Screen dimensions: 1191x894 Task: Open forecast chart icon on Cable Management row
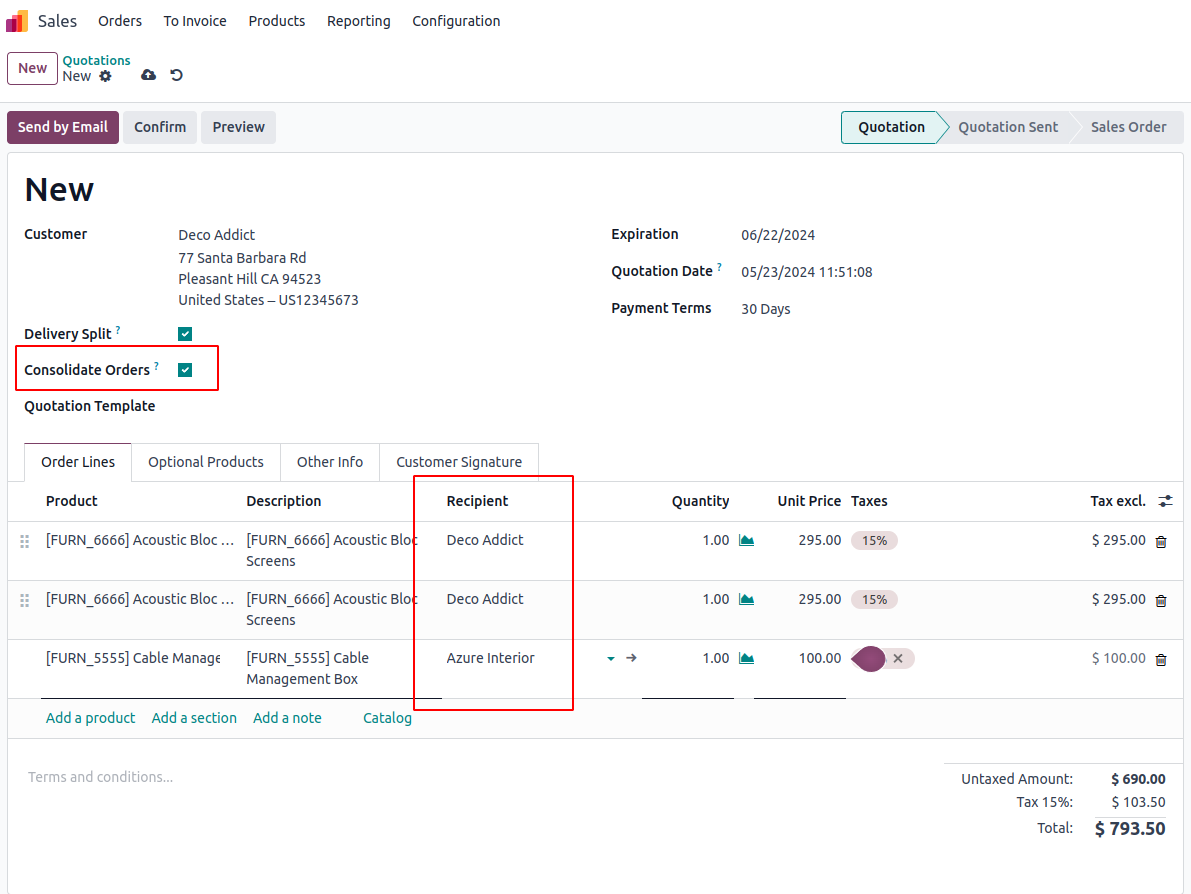(x=746, y=658)
